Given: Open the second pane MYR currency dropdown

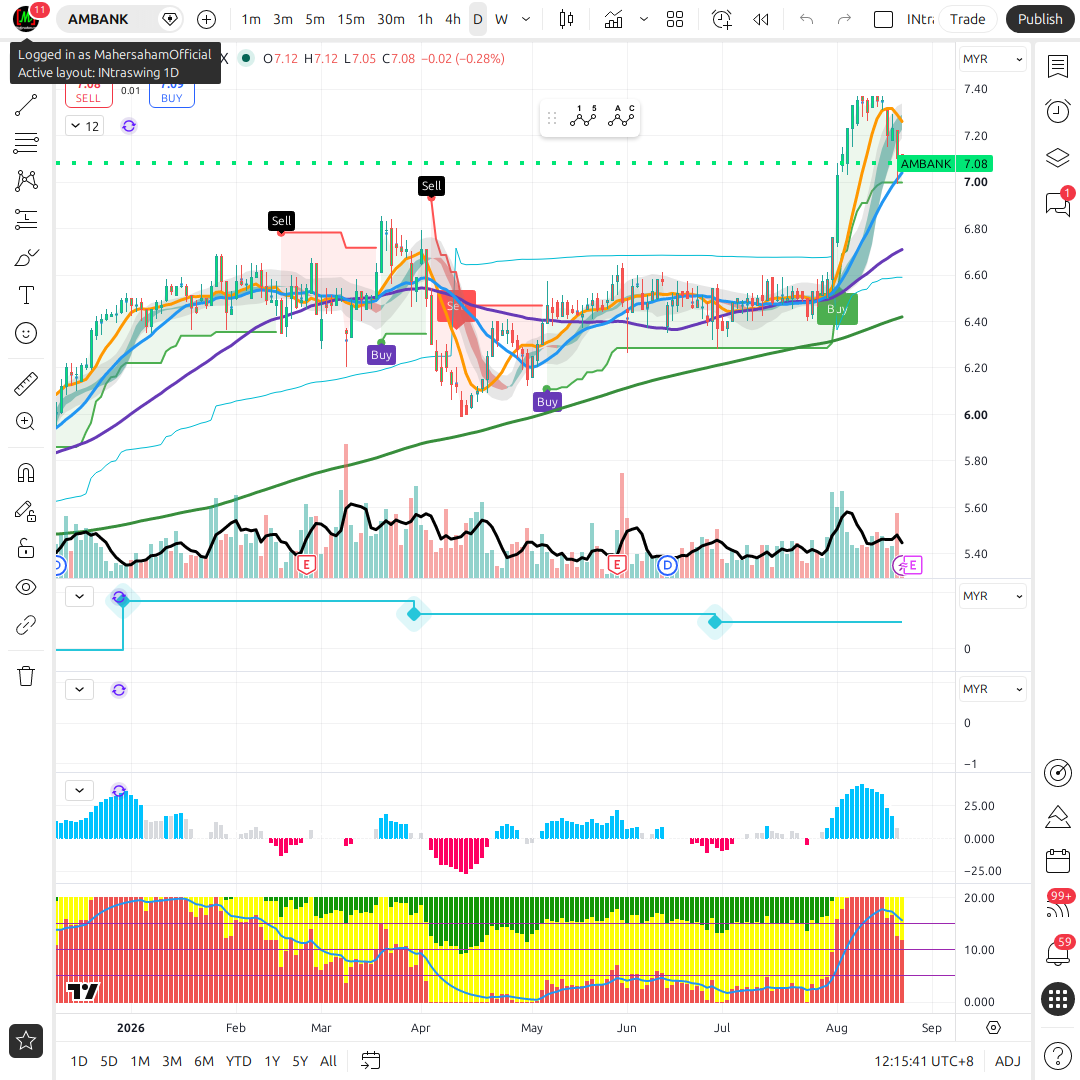Looking at the screenshot, I should tap(992, 596).
